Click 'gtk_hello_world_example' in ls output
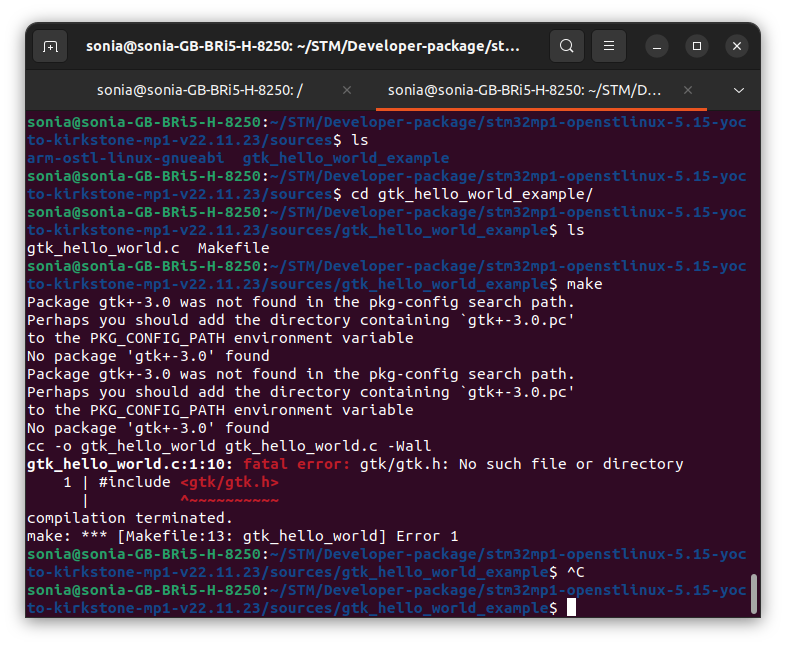The width and height of the screenshot is (786, 646). tap(346, 158)
